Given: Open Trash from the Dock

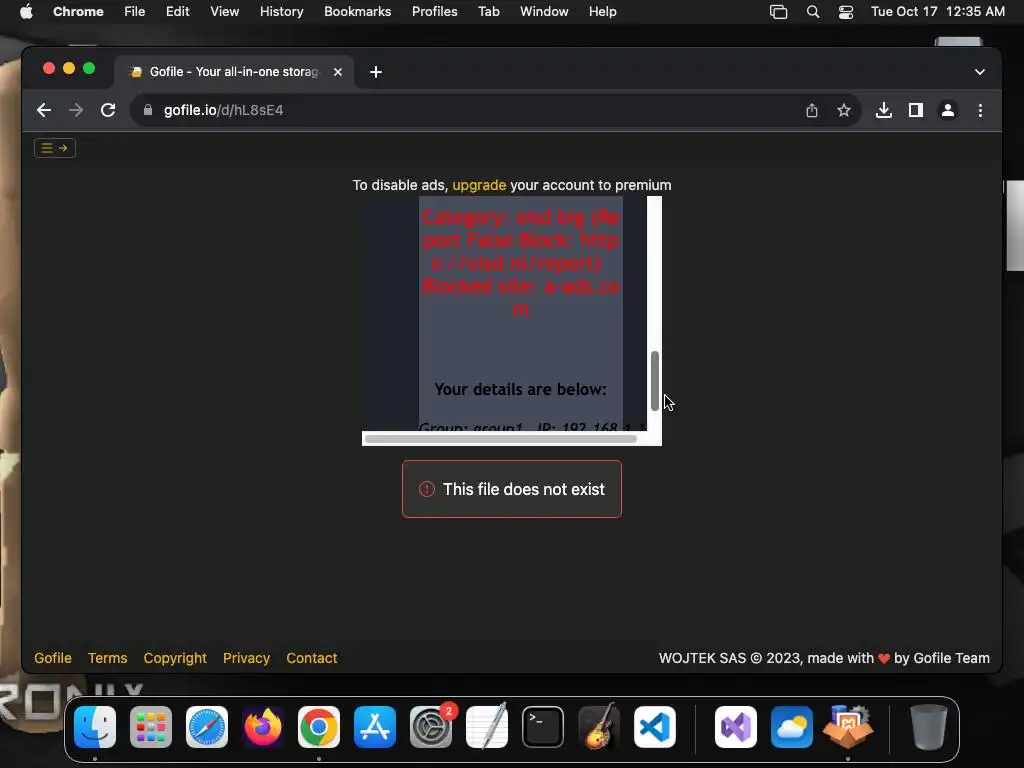Looking at the screenshot, I should click(x=929, y=727).
